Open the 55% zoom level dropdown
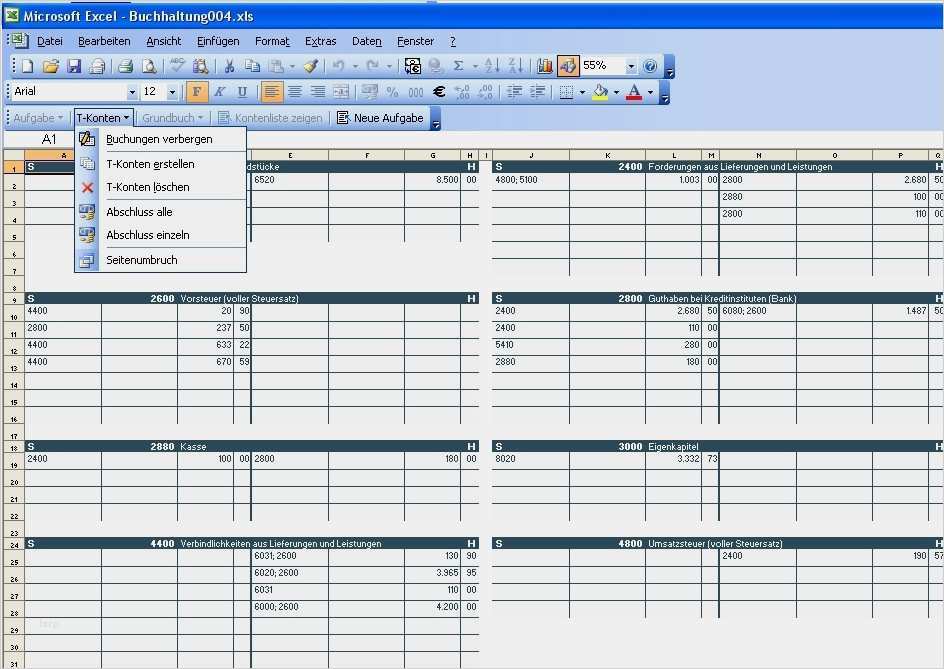 631,66
